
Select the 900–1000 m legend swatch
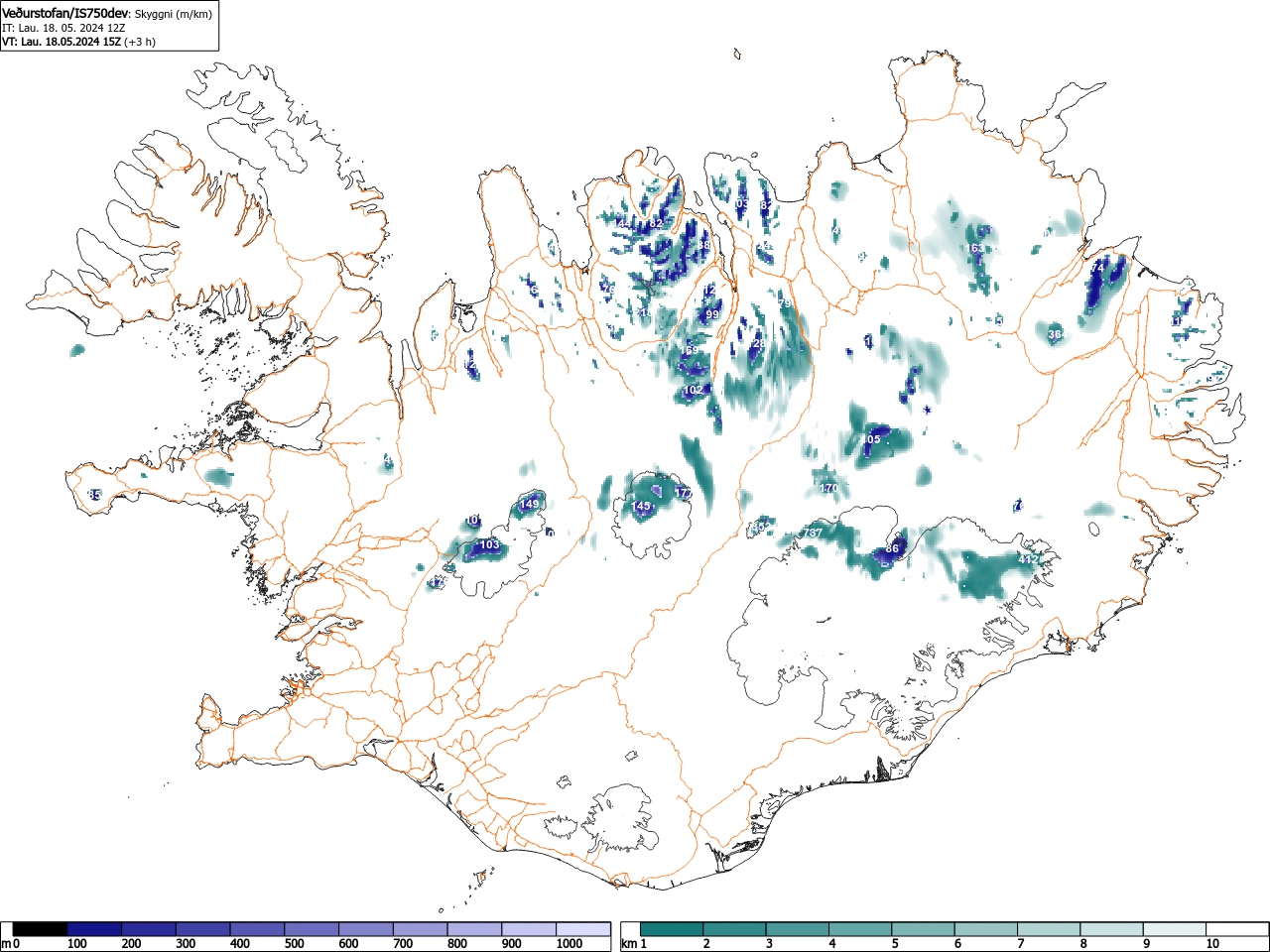point(529,929)
